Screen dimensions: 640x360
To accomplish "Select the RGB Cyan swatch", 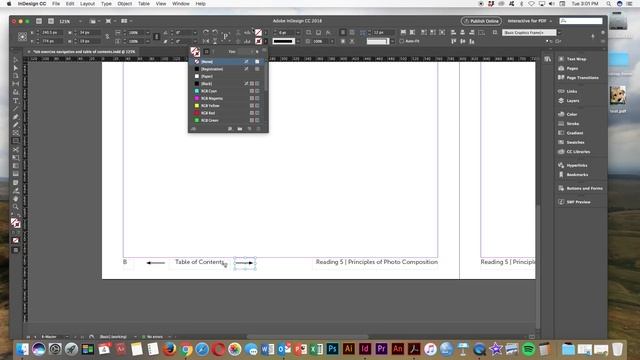I will [x=228, y=91].
